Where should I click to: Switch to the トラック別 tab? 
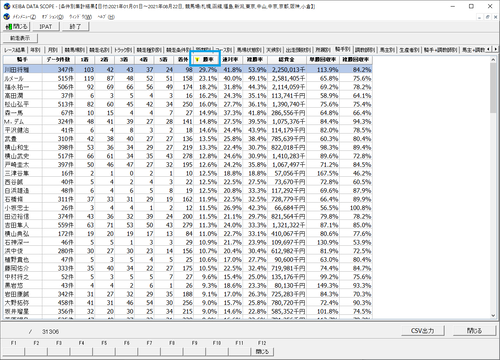click(x=123, y=50)
